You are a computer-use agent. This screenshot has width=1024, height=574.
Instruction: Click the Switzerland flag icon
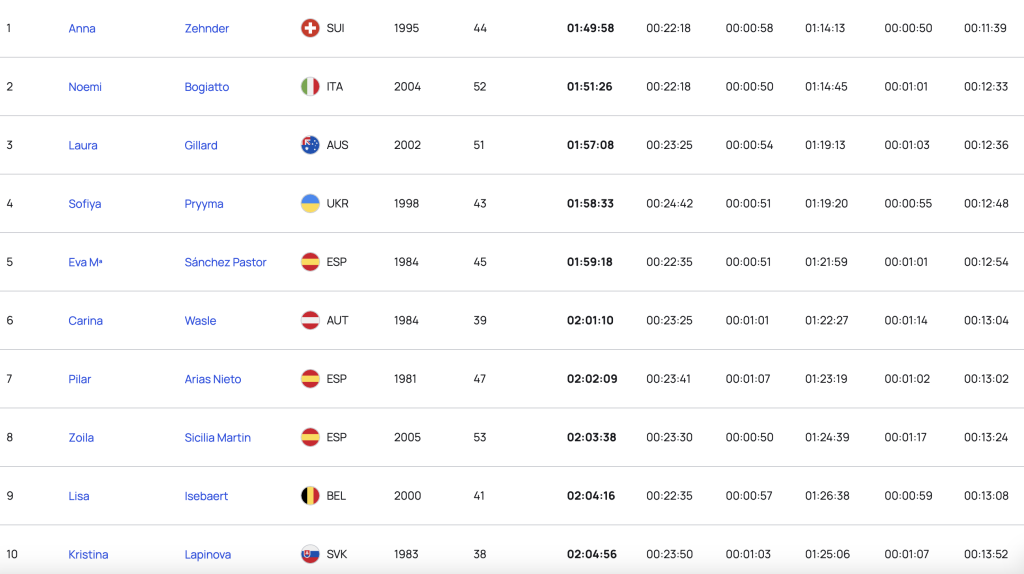[310, 28]
